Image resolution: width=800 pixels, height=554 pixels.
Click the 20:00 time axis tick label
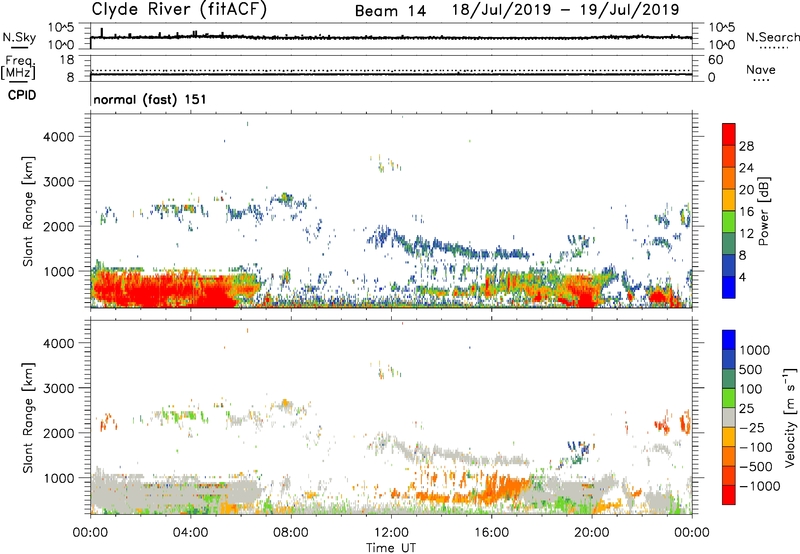[592, 533]
